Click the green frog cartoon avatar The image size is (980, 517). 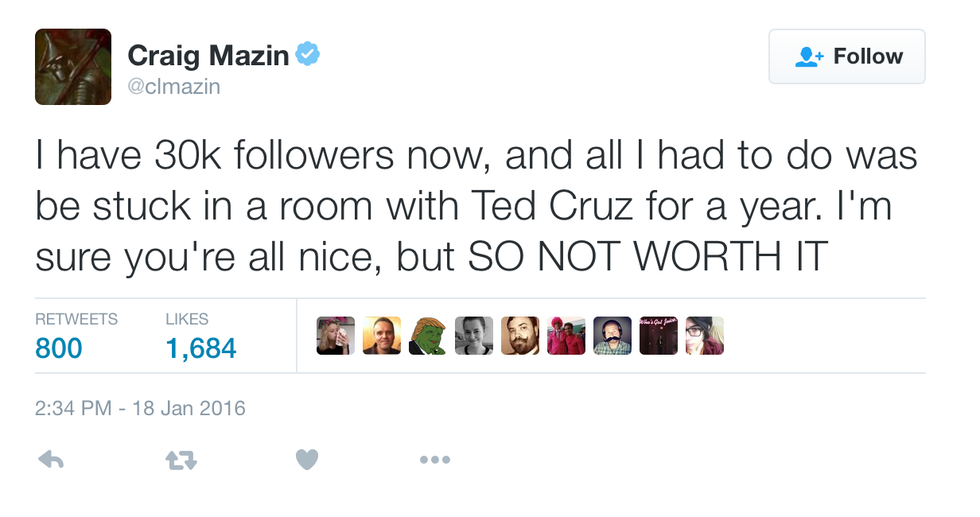[428, 336]
